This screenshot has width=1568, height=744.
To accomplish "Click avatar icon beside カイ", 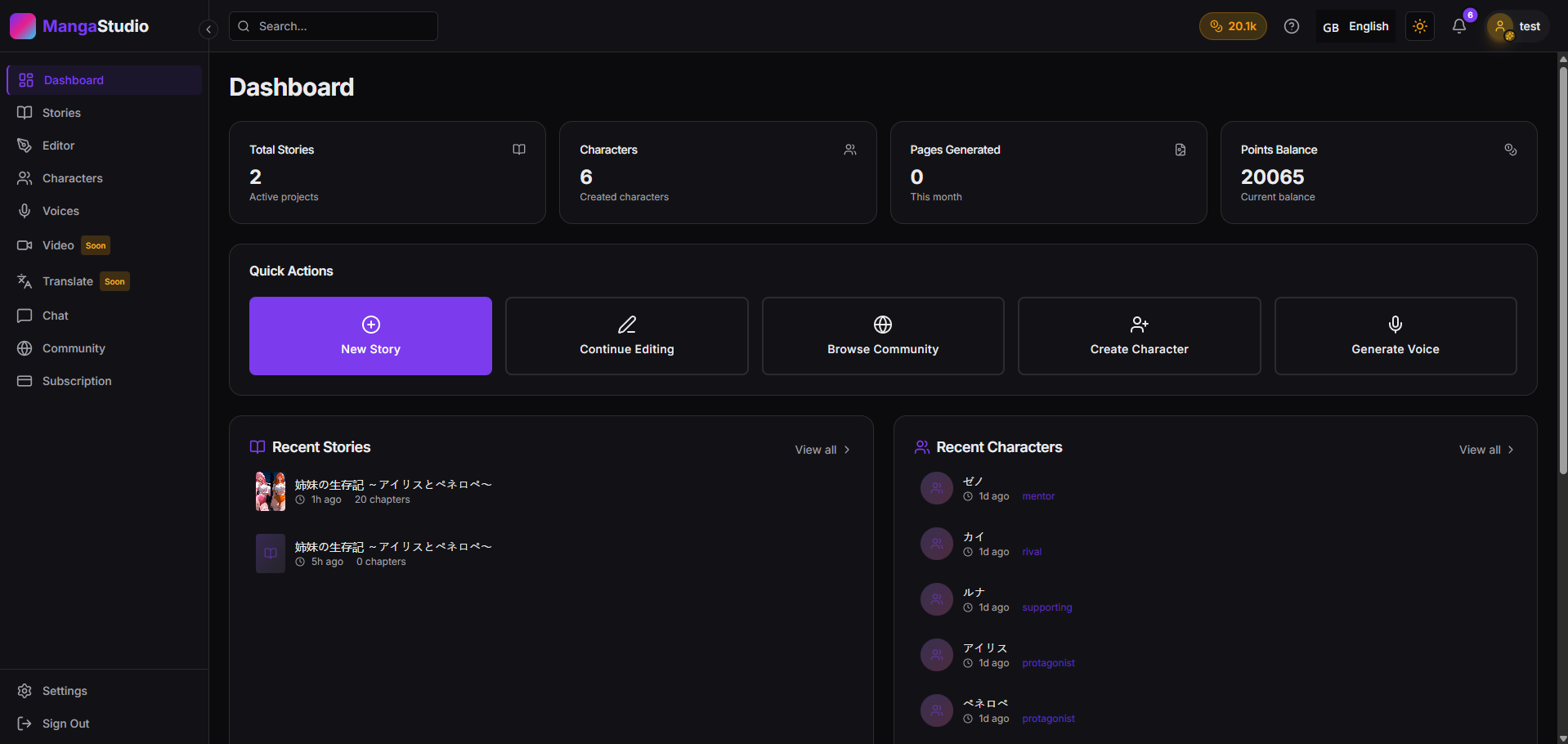I will point(937,544).
